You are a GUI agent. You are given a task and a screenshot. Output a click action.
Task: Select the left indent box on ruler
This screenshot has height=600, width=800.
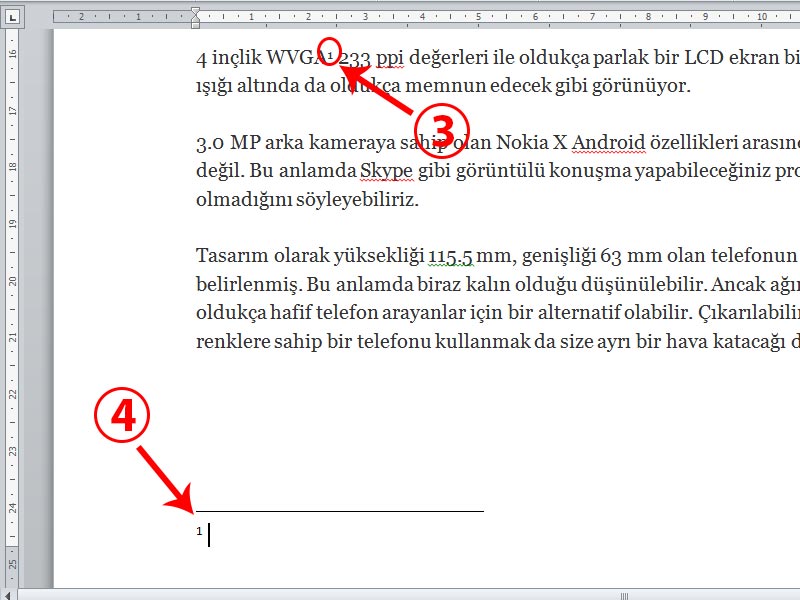(195, 25)
